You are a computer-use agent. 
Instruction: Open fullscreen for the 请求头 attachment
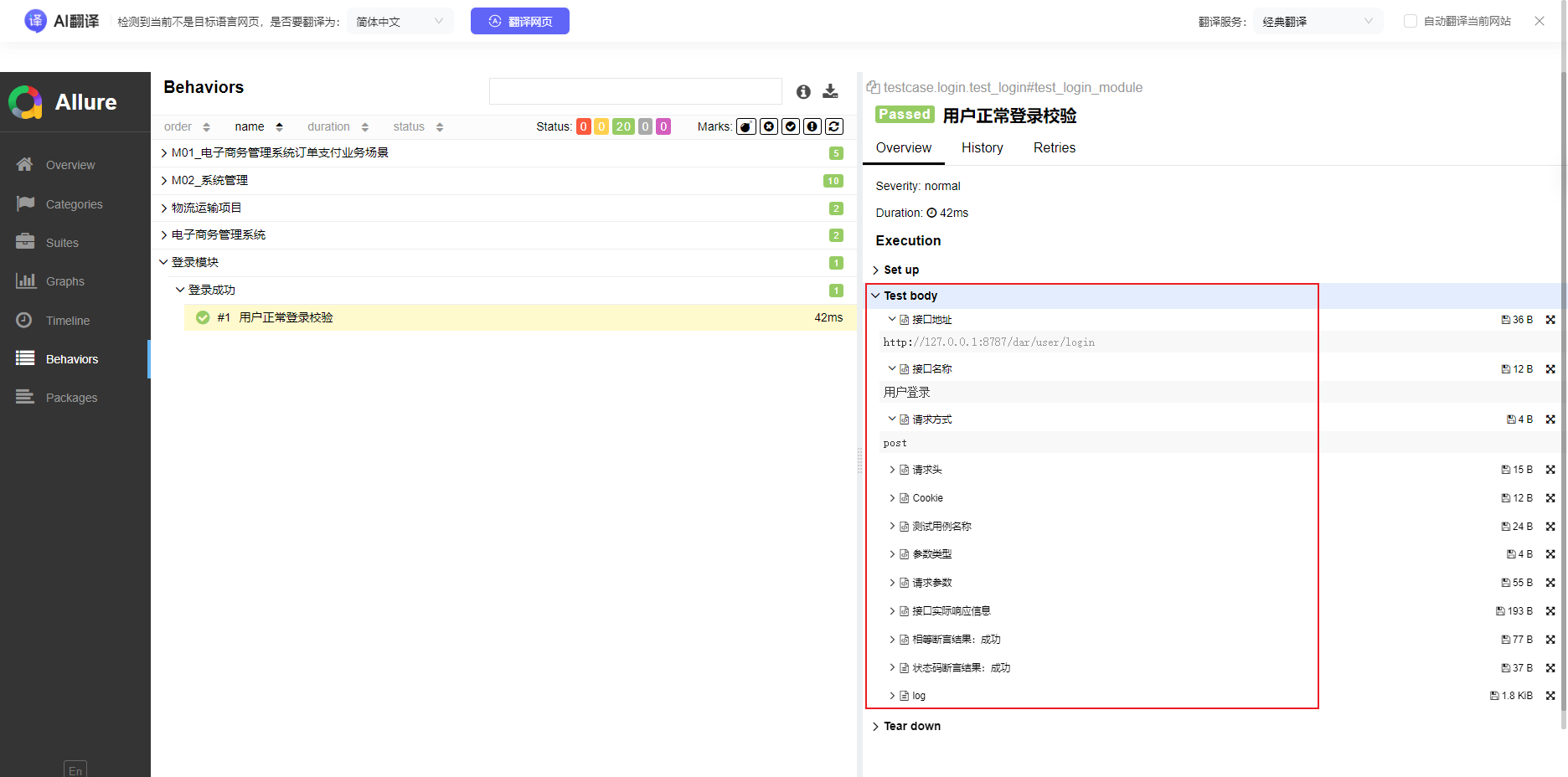[x=1550, y=470]
